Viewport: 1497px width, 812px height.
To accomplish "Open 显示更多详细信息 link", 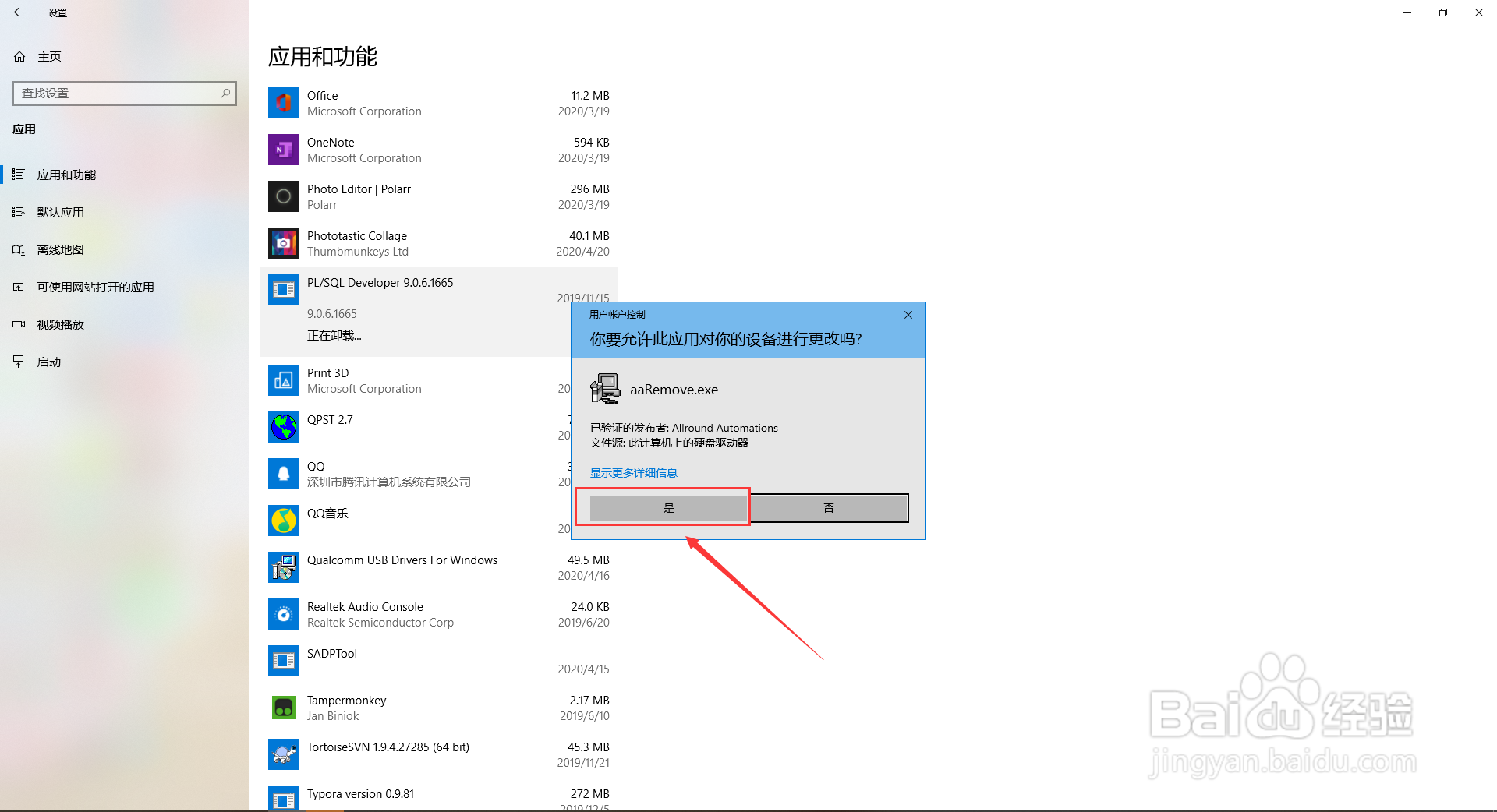I will pyautogui.click(x=633, y=473).
